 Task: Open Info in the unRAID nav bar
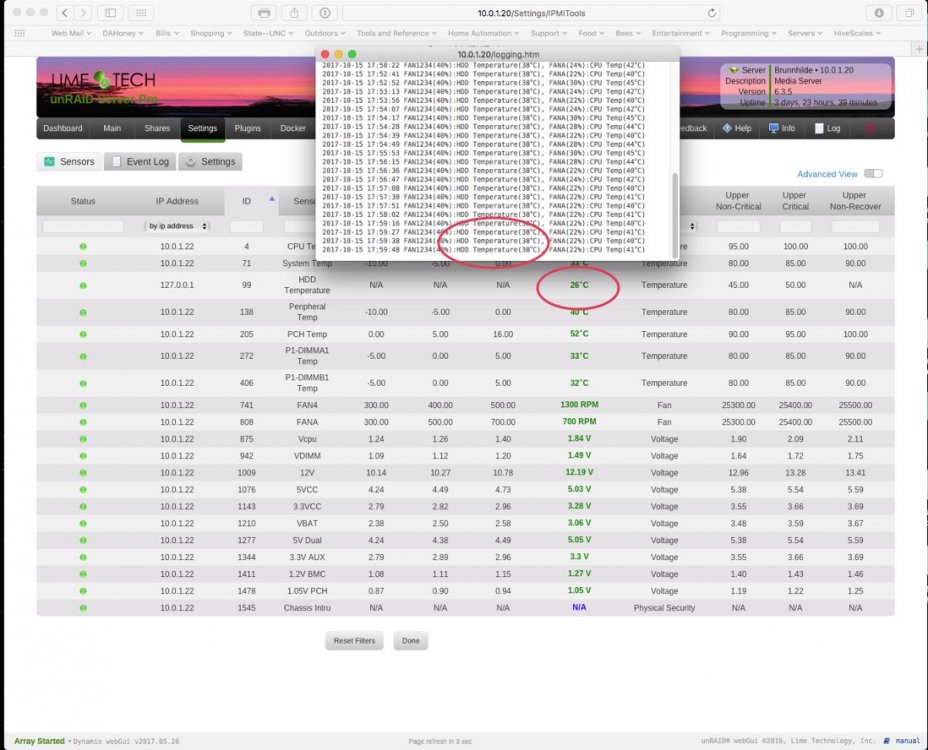pyautogui.click(x=781, y=128)
